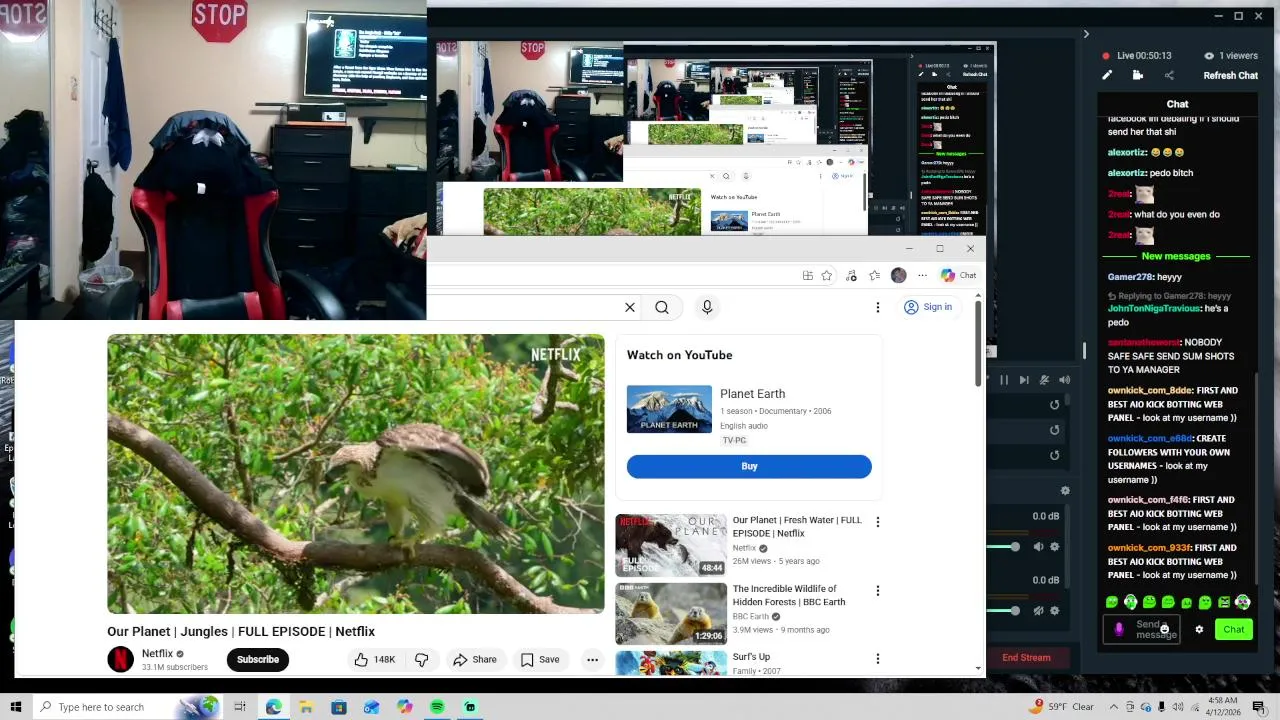Pause using the pause control icon
This screenshot has height=720, width=1280.
pyautogui.click(x=1004, y=380)
